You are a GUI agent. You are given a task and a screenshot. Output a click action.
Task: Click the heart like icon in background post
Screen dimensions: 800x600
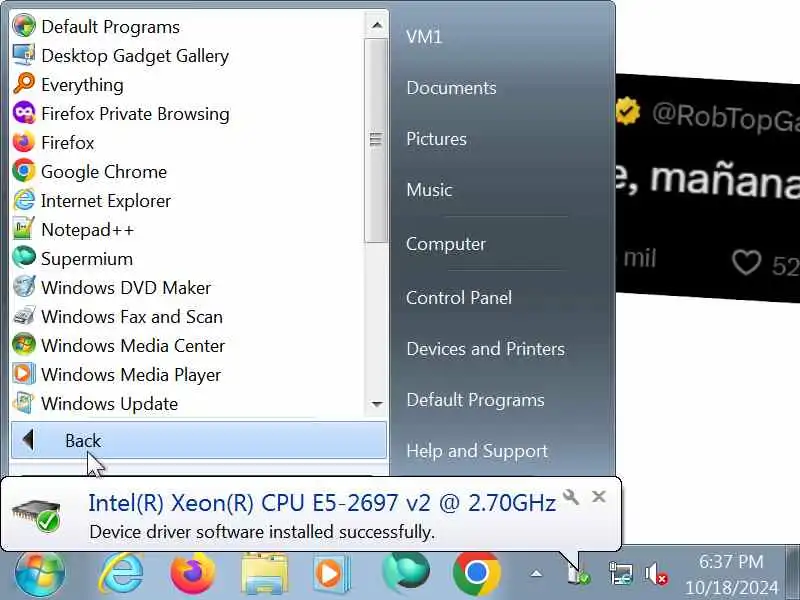pyautogui.click(x=746, y=263)
